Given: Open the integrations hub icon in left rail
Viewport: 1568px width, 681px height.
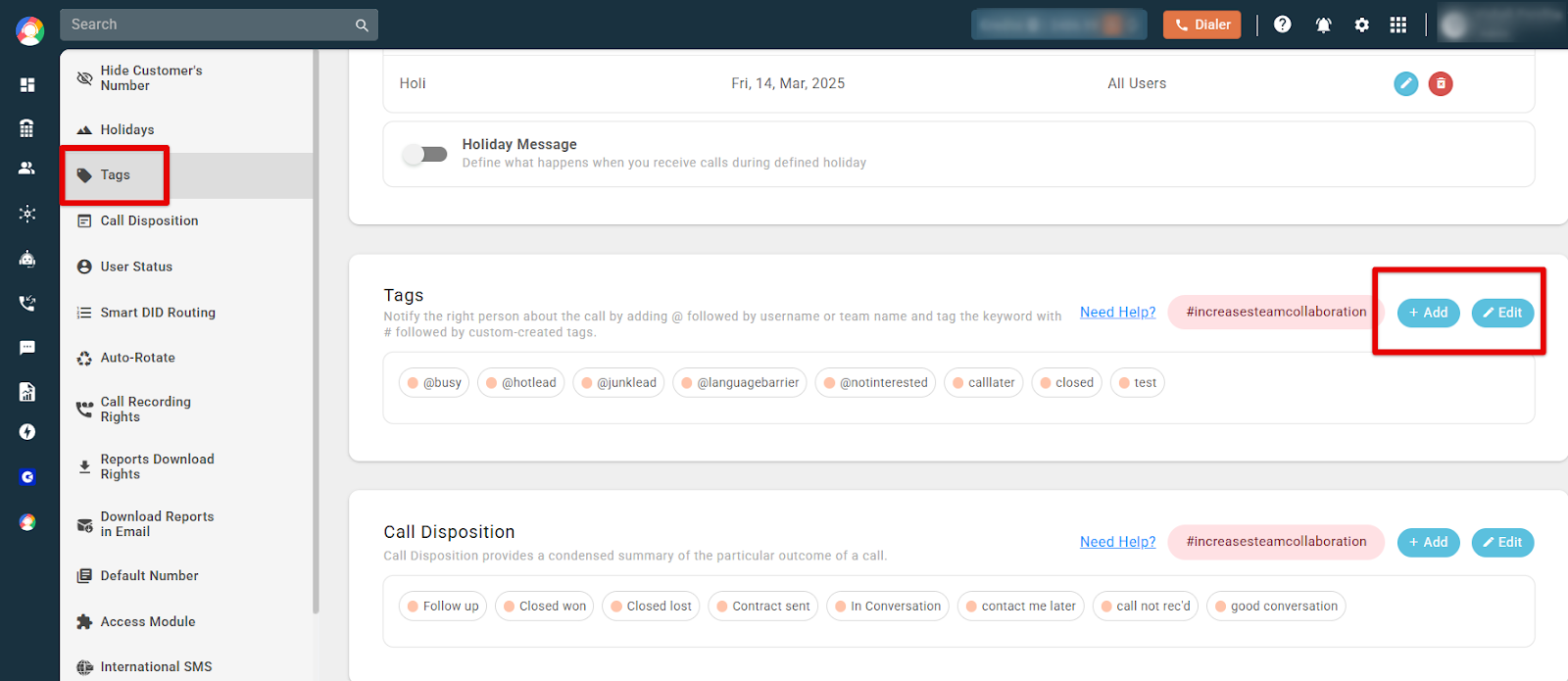Looking at the screenshot, I should (x=27, y=214).
